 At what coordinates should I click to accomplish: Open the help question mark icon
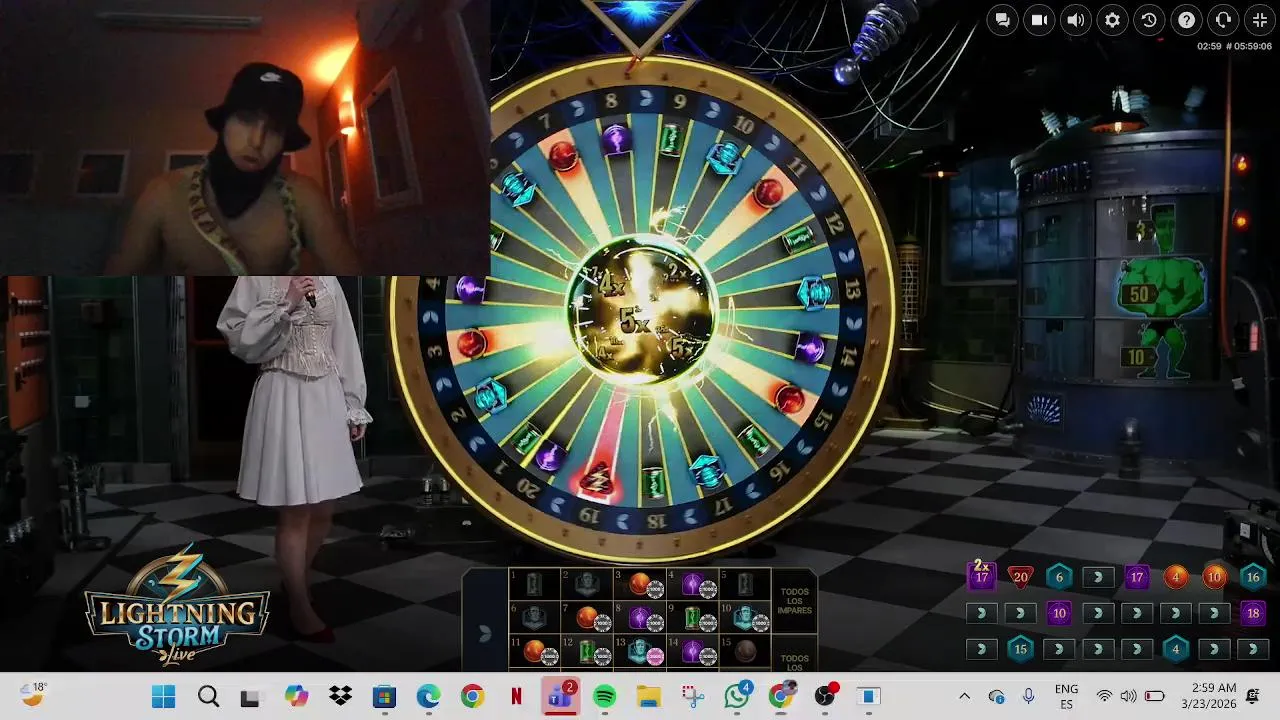(1186, 20)
